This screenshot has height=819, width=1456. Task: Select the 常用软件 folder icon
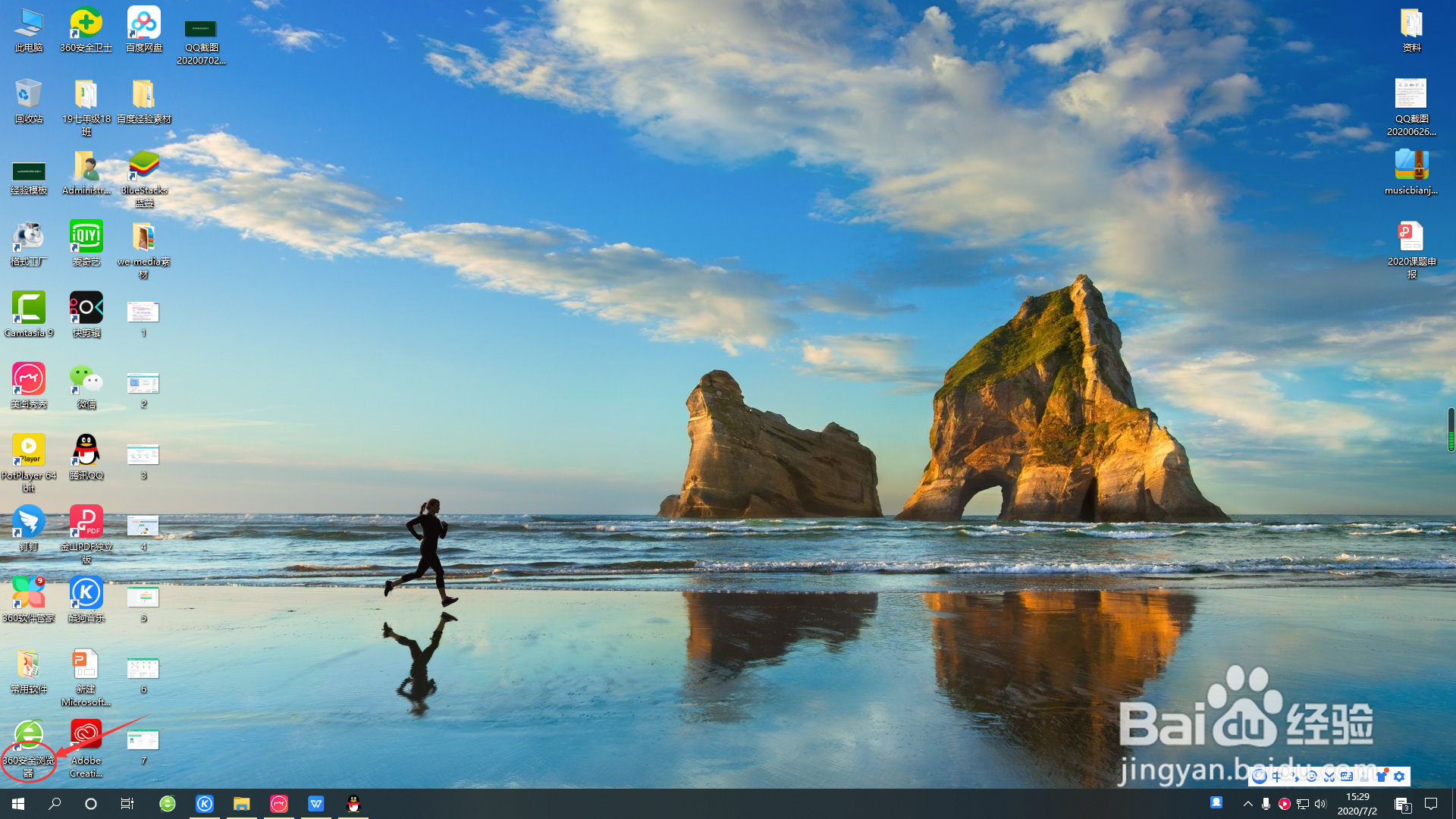click(x=29, y=673)
